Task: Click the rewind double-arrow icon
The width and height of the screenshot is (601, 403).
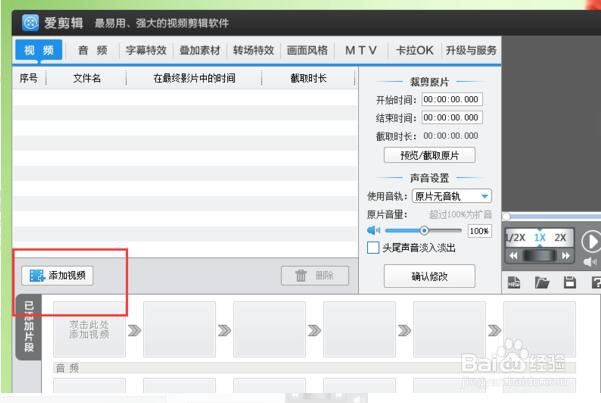Action: 513,256
